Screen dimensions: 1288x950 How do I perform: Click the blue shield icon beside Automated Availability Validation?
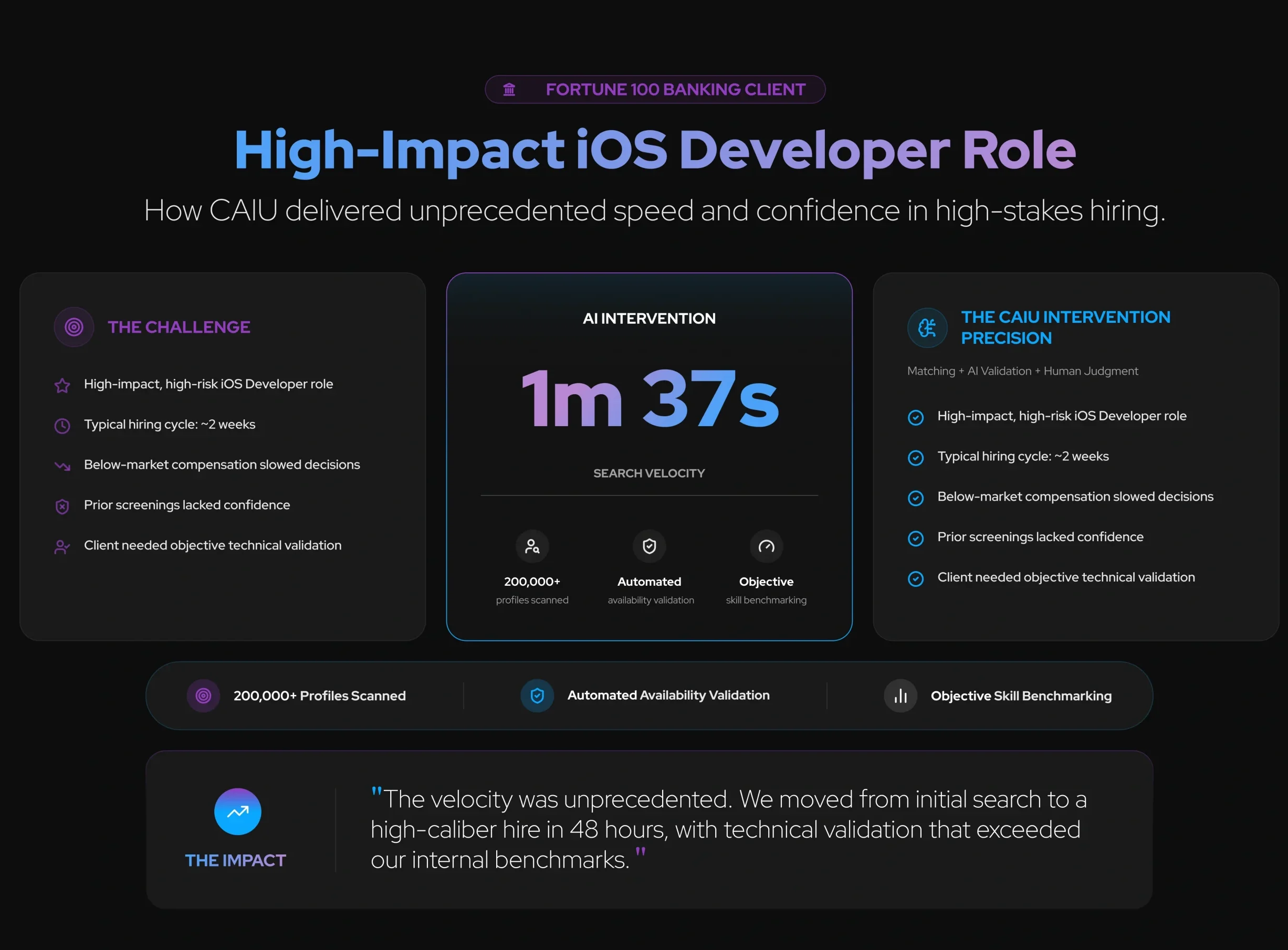pos(537,696)
